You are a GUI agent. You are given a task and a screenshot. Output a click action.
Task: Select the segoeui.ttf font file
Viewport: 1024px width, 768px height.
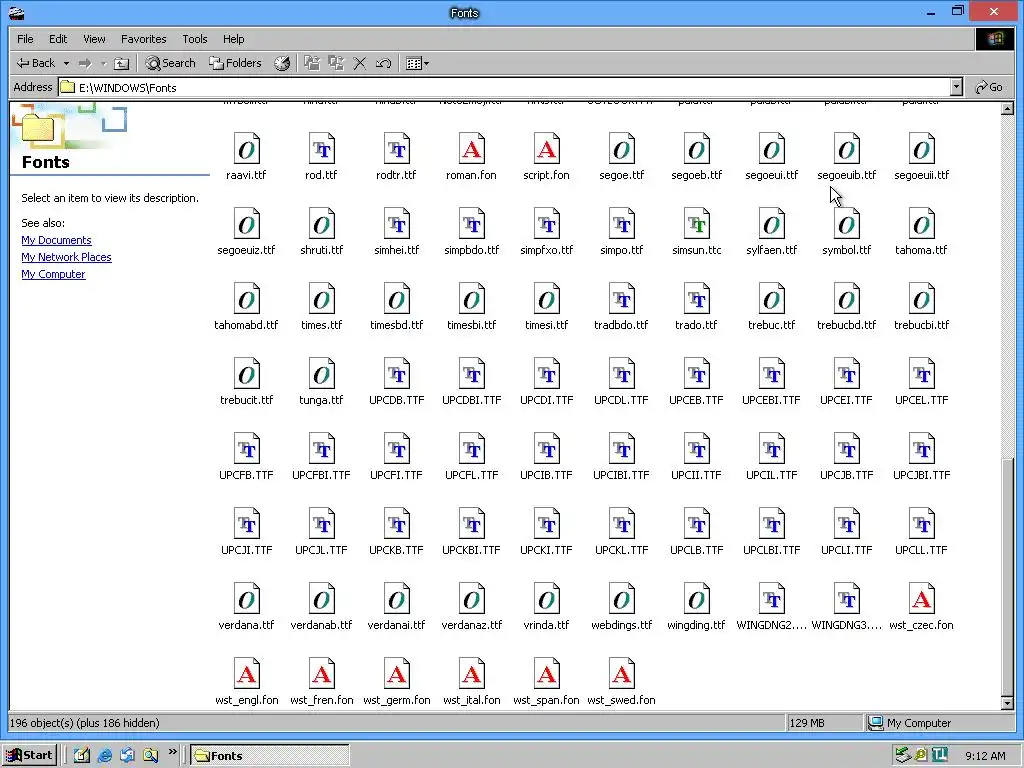(772, 157)
